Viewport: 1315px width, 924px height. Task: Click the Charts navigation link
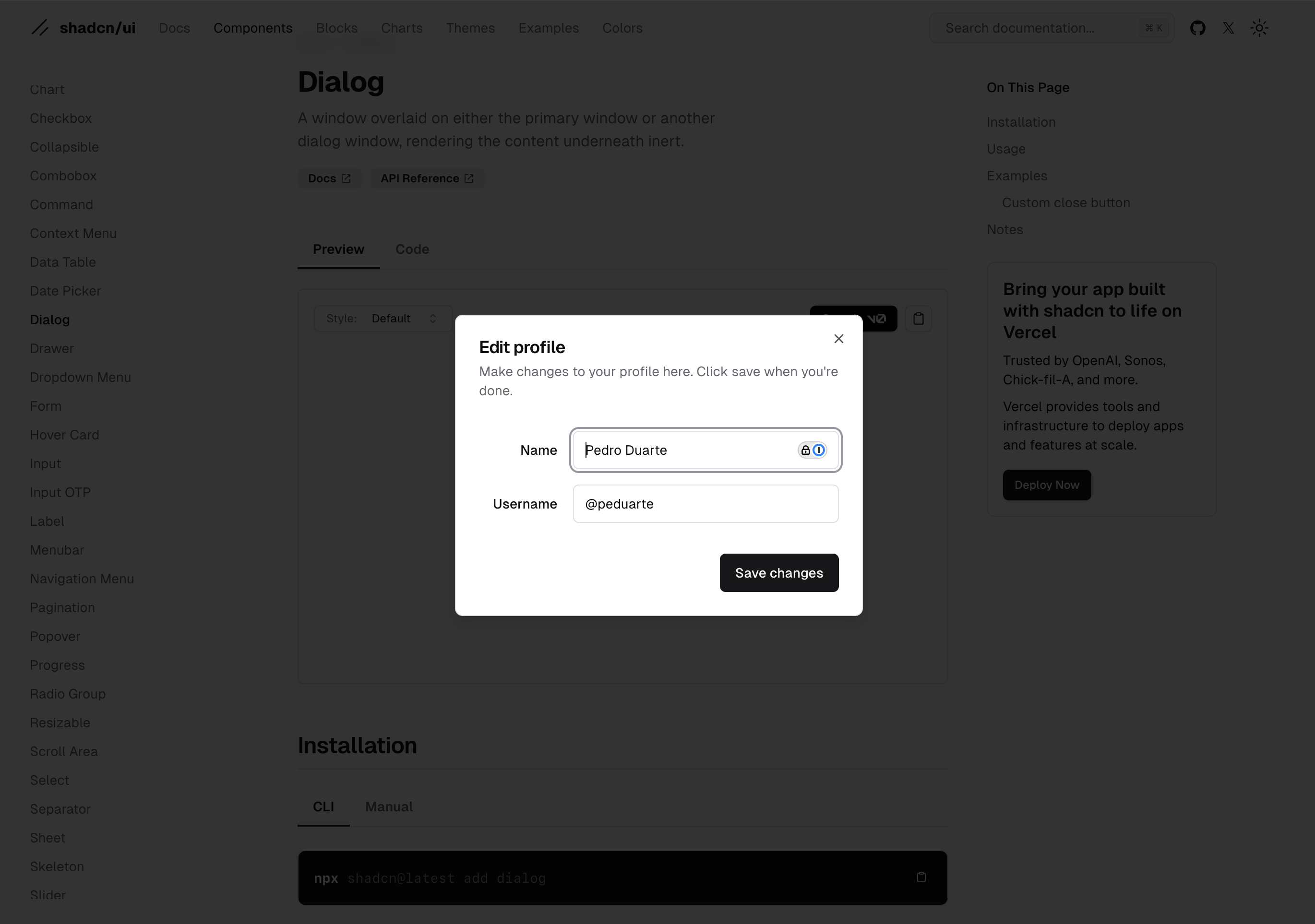pyautogui.click(x=402, y=28)
